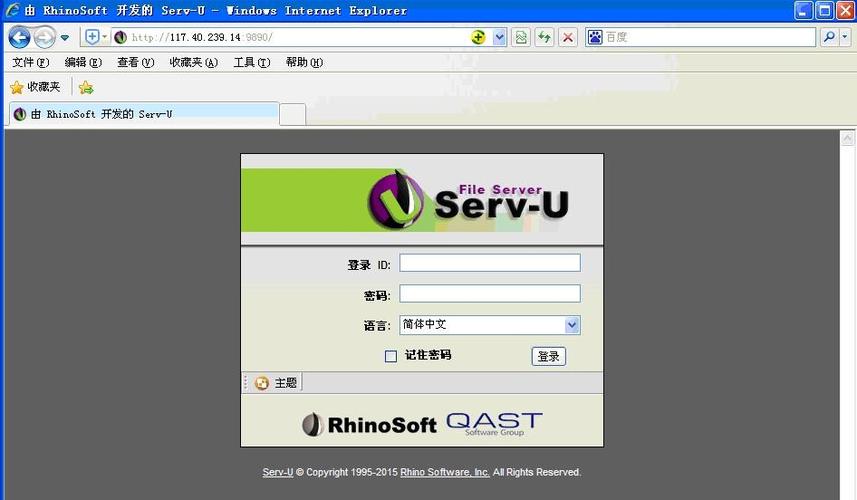Viewport: 857px width, 500px height.
Task: Click the magnifier search button
Action: click(x=830, y=37)
